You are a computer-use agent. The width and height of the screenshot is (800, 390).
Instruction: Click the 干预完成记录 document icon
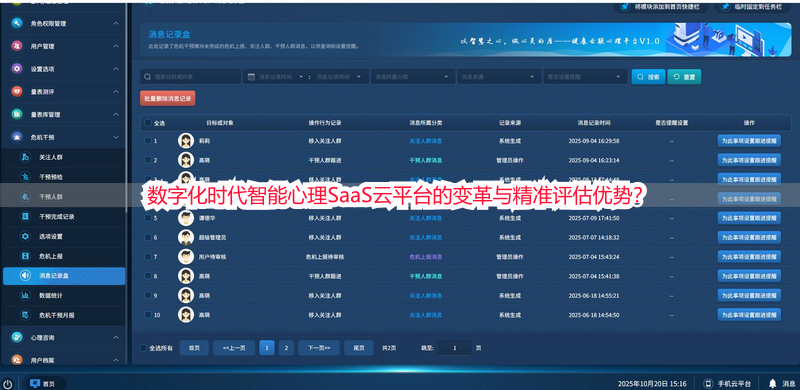click(x=25, y=216)
